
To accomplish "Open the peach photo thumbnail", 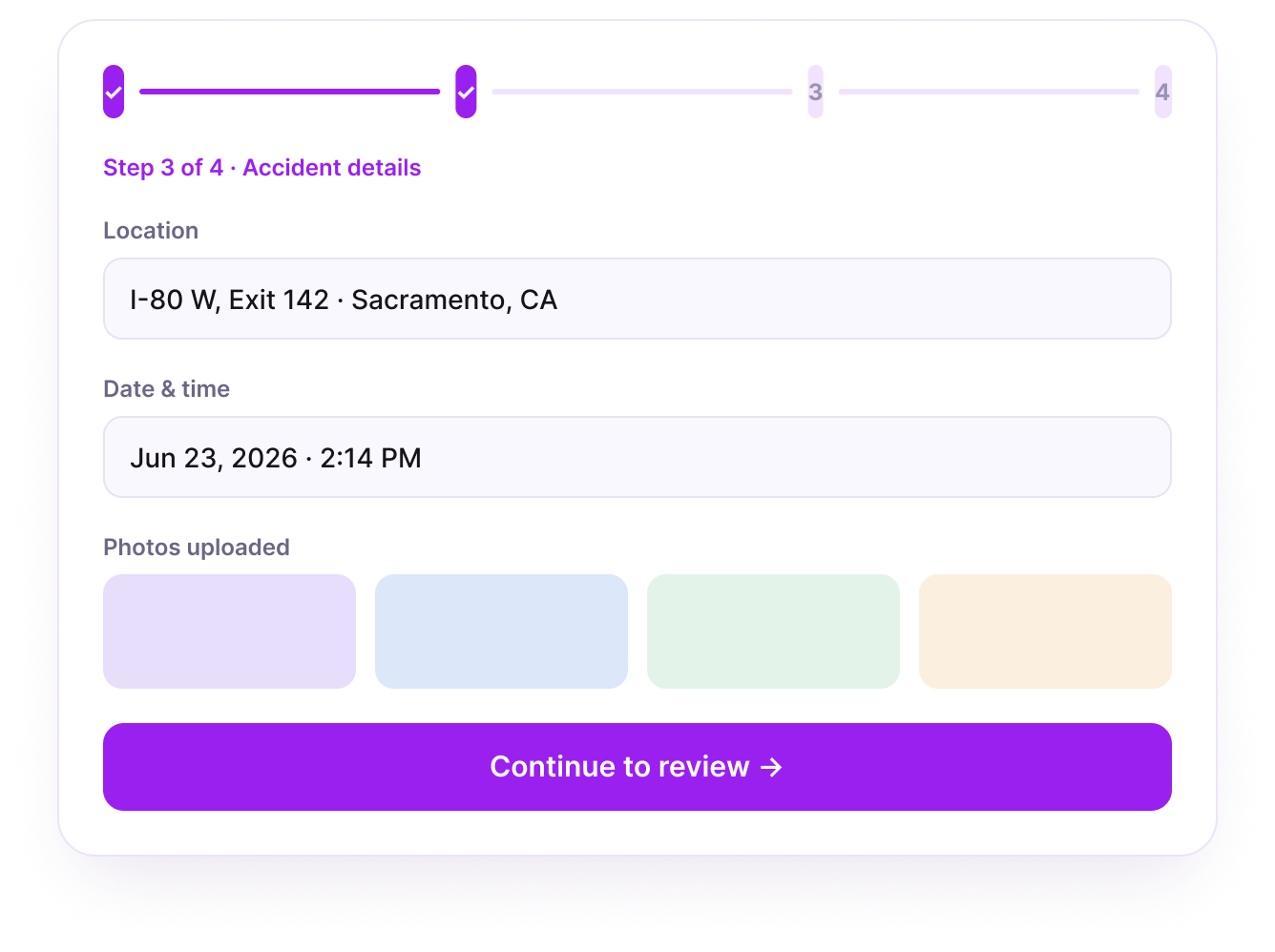I will point(1045,631).
